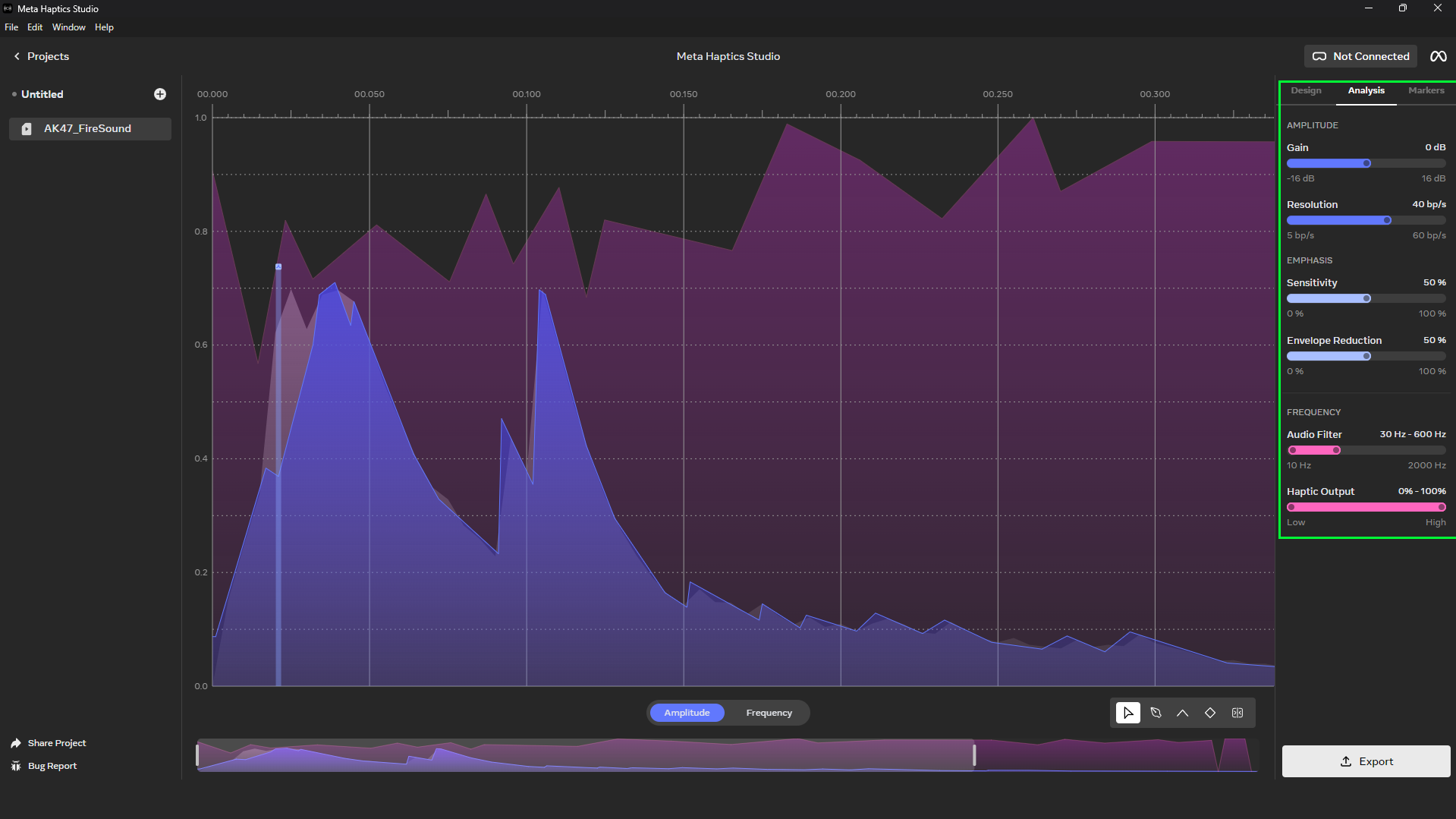Select the trim/split tool icon

(x=1237, y=713)
